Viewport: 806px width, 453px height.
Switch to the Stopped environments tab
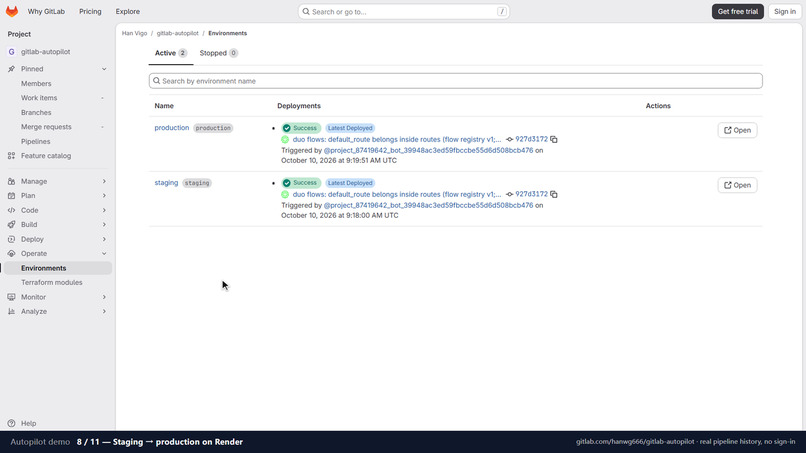pos(218,53)
